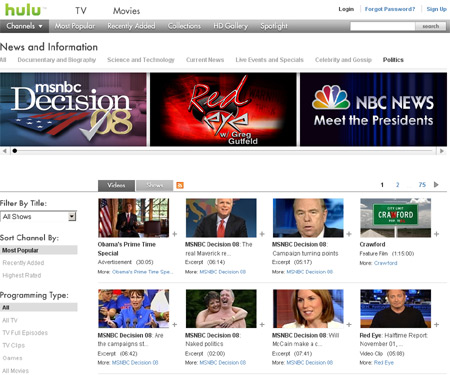Click the Crawford More link
This screenshot has width=450, height=375.
385,263
